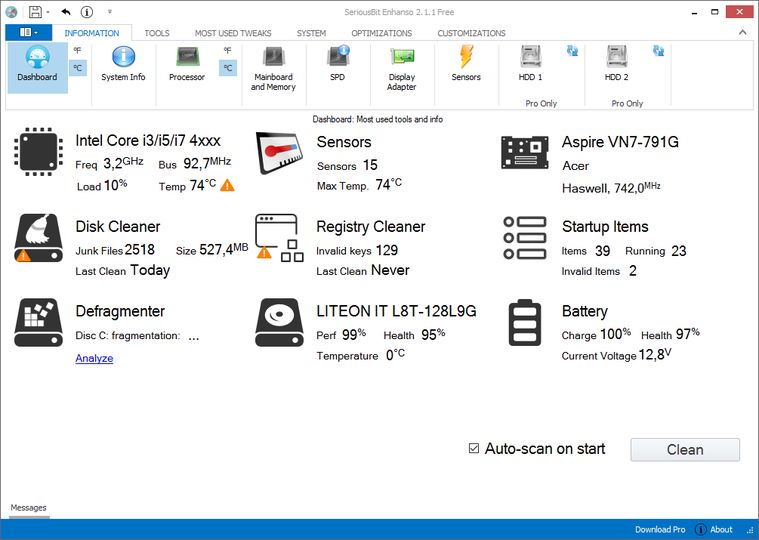Viewport: 759px width, 540px height.
Task: Click the Sensors dashboard heading
Action: 344,142
